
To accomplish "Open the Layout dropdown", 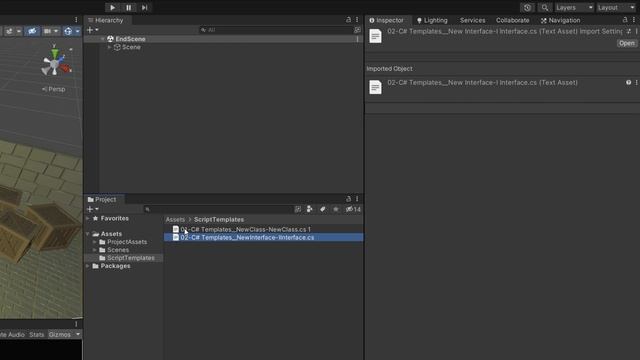I will [616, 8].
